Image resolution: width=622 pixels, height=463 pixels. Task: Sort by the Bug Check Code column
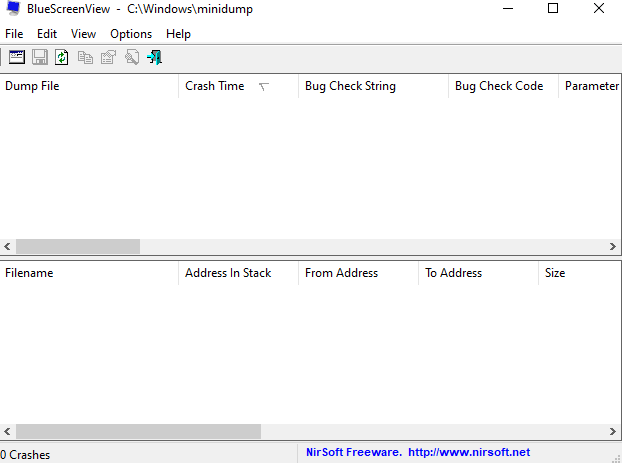point(503,86)
